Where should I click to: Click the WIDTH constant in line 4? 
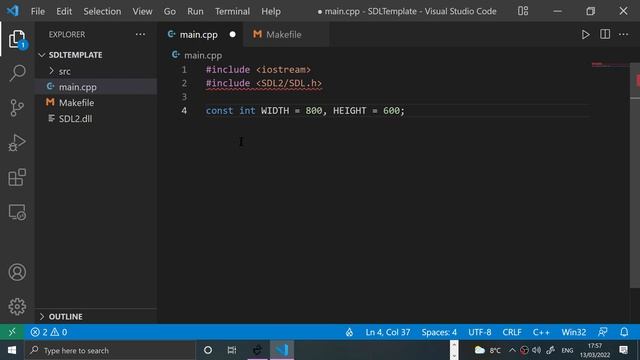pos(275,111)
